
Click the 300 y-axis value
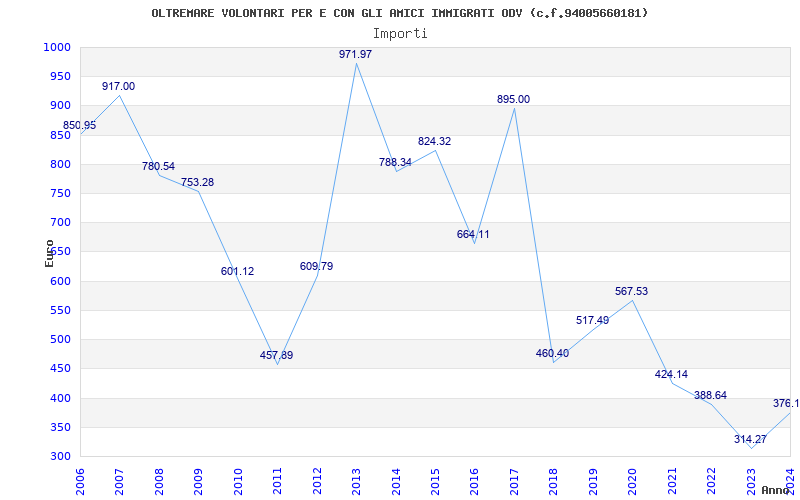60,456
